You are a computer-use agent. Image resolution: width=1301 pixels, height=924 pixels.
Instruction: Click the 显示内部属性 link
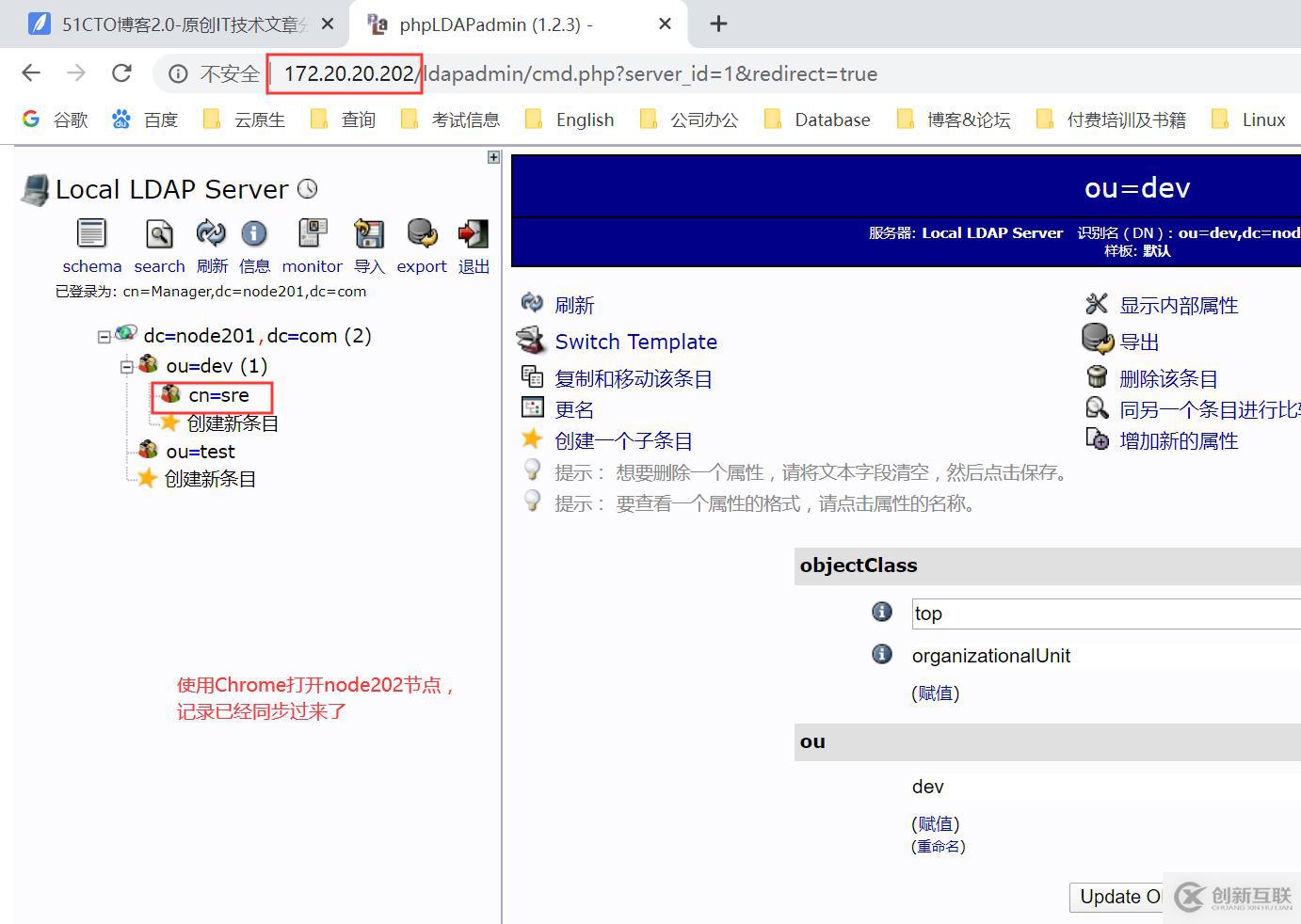1179,305
